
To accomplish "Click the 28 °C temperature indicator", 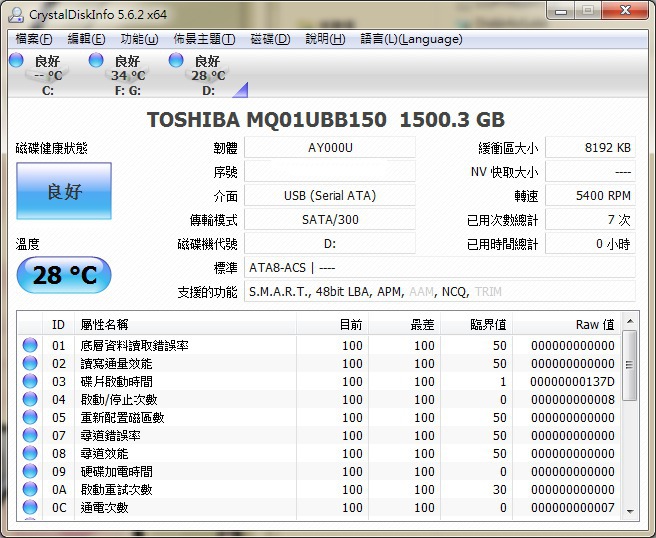I will [x=64, y=275].
